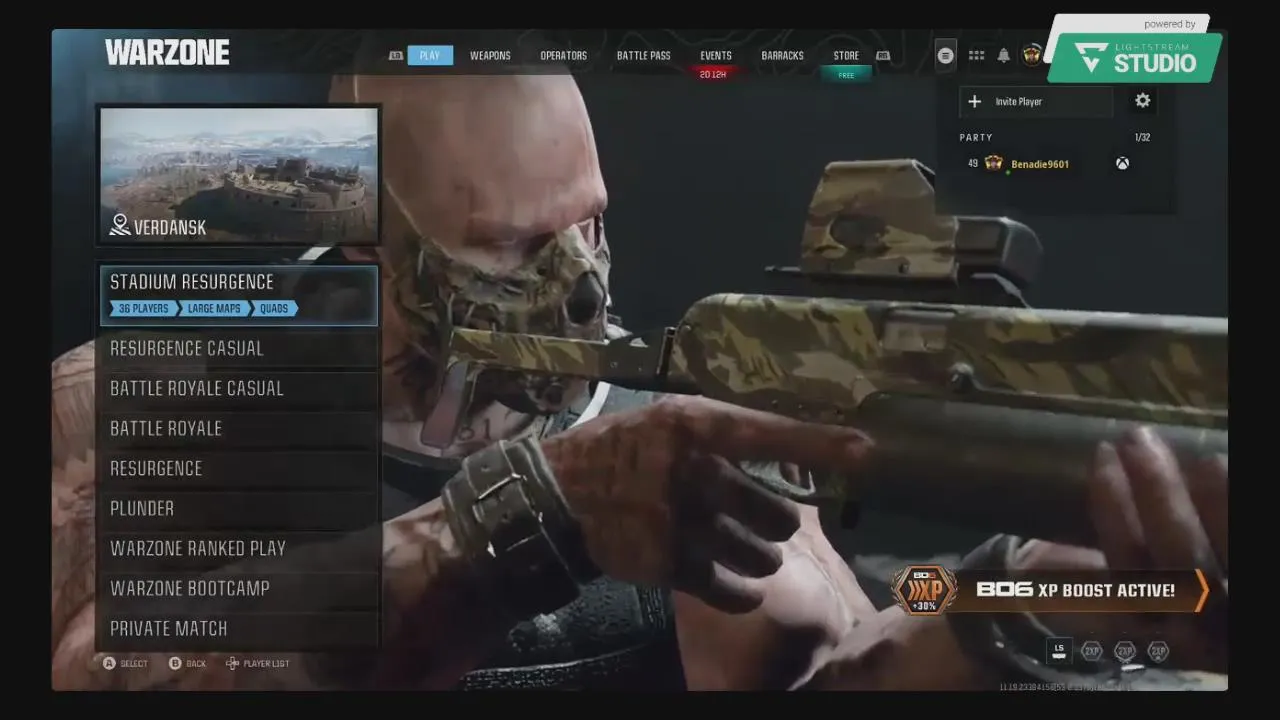Switch to the Weapons tab
The width and height of the screenshot is (1280, 720).
click(490, 55)
